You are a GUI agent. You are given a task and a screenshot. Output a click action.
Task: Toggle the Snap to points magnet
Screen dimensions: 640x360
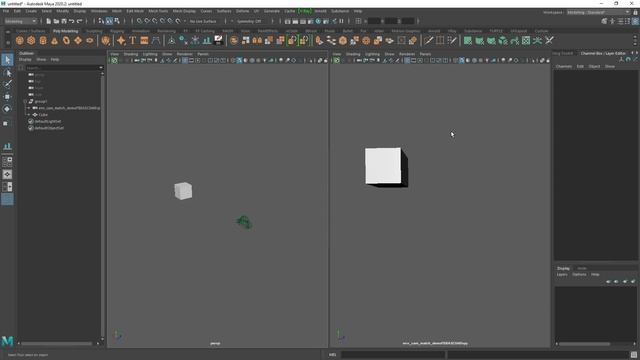pyautogui.click(x=155, y=21)
